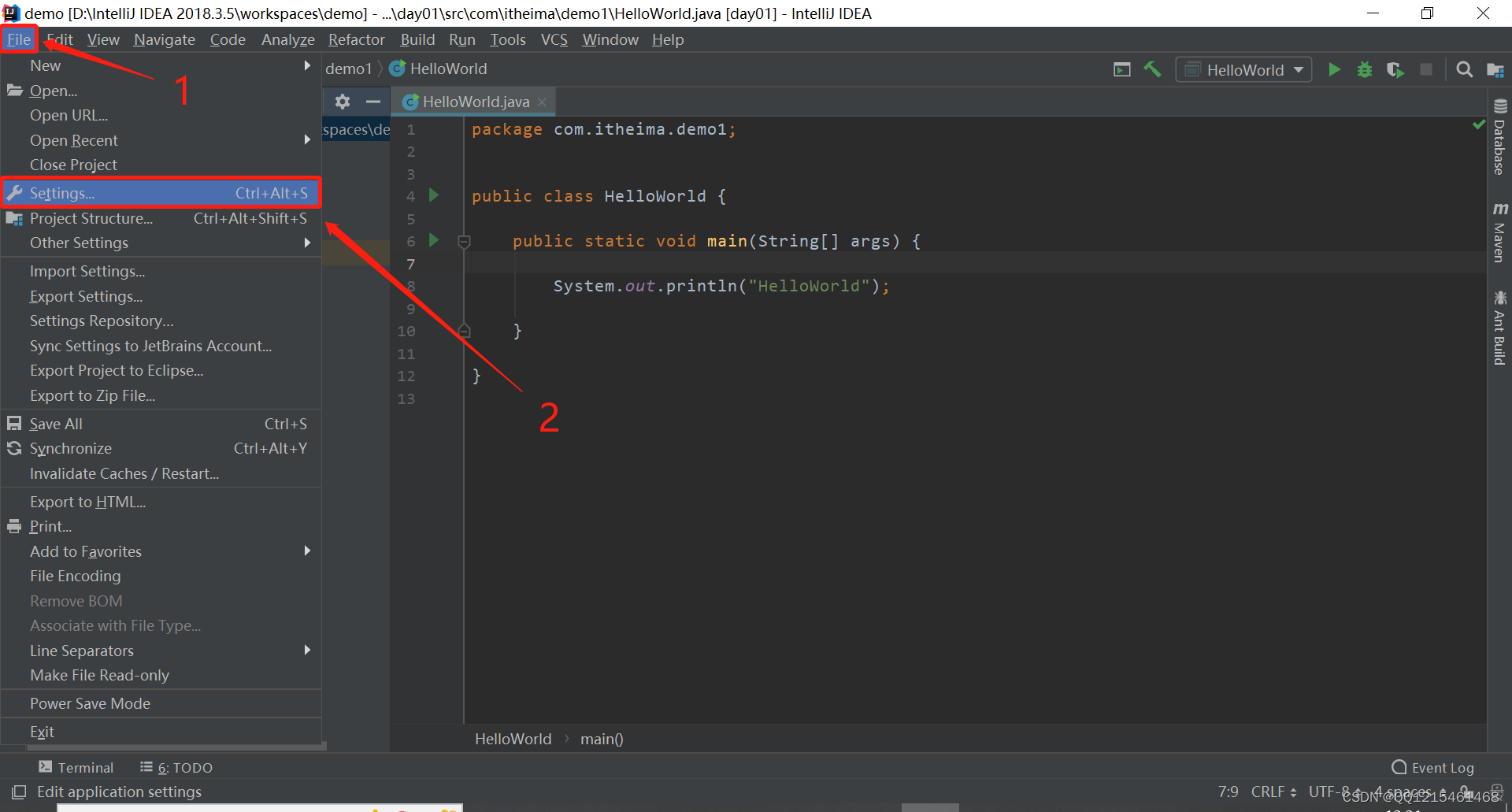The height and width of the screenshot is (812, 1512).
Task: Click run gutter icon beside main method
Action: point(434,239)
